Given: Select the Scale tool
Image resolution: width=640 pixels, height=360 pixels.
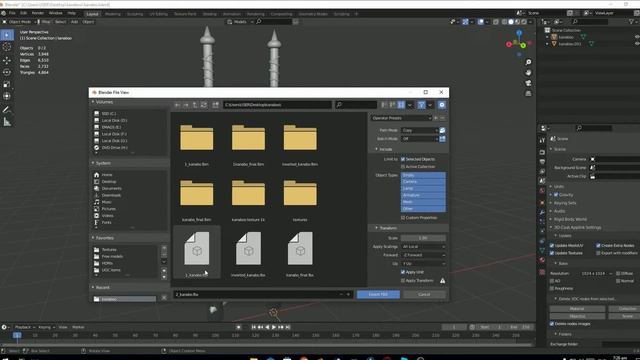Looking at the screenshot, I should point(7,84).
